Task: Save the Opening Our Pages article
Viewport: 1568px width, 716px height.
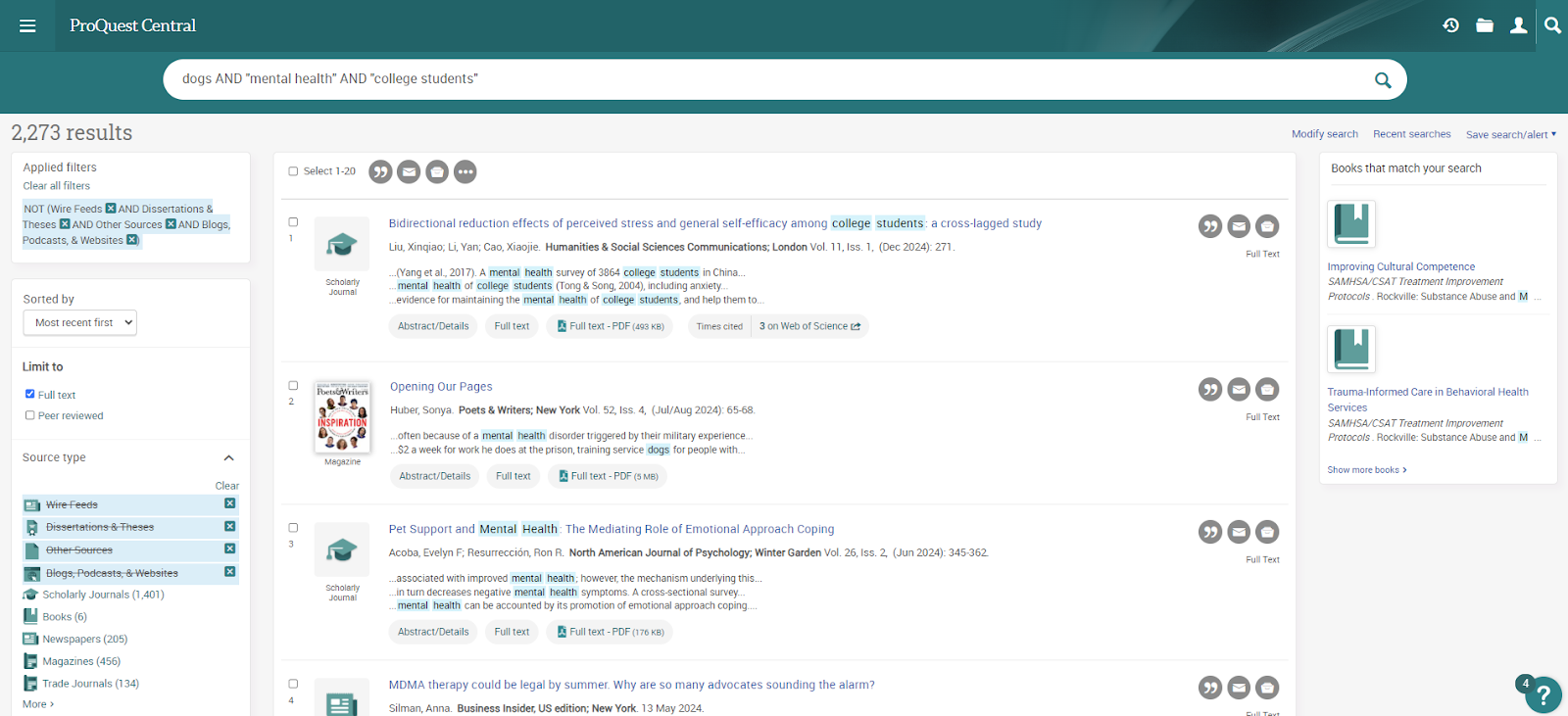Action: (x=1267, y=390)
